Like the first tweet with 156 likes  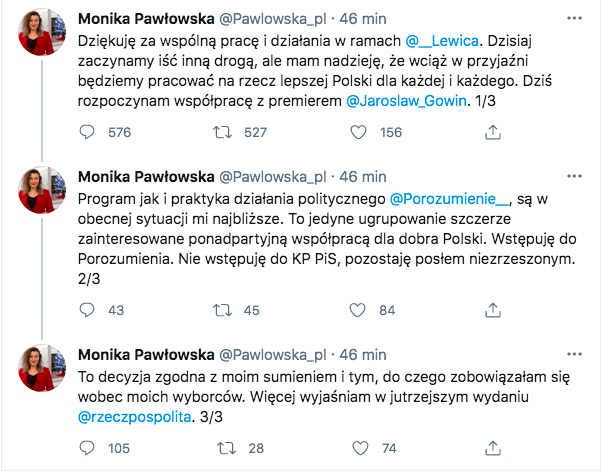361,132
